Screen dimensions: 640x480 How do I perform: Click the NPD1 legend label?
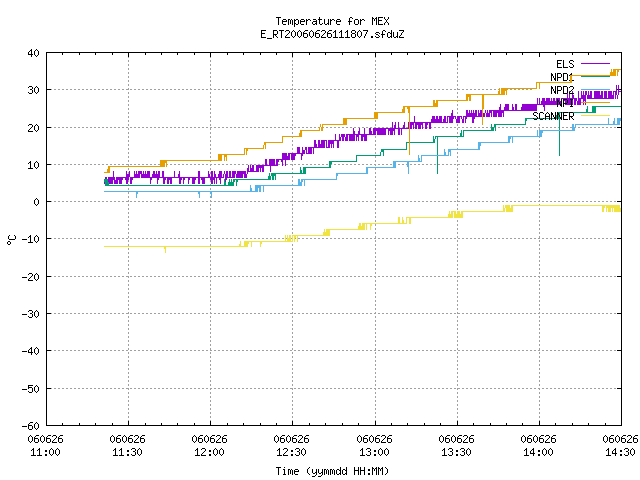(562, 77)
